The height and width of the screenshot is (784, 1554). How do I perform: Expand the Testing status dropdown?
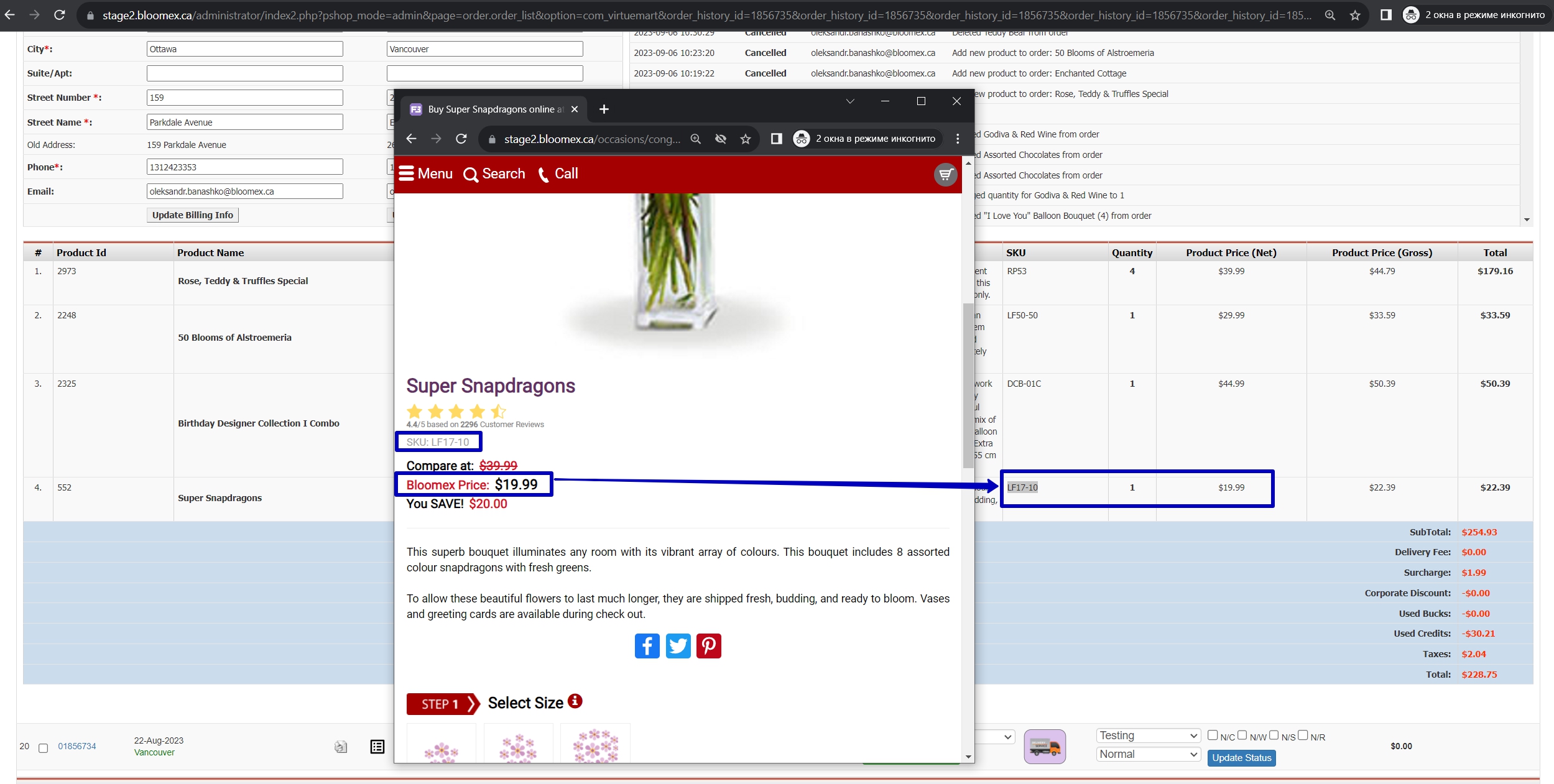[1148, 736]
